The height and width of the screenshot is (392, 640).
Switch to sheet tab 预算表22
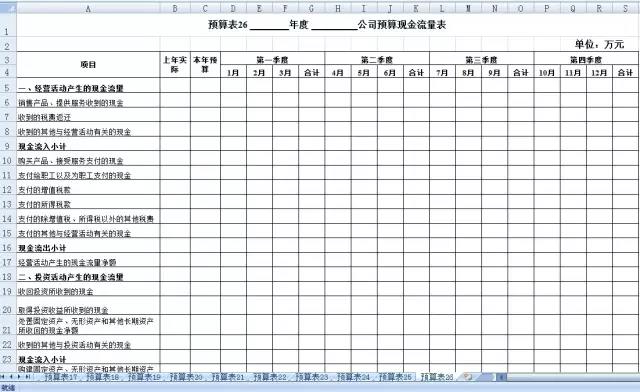(270, 377)
